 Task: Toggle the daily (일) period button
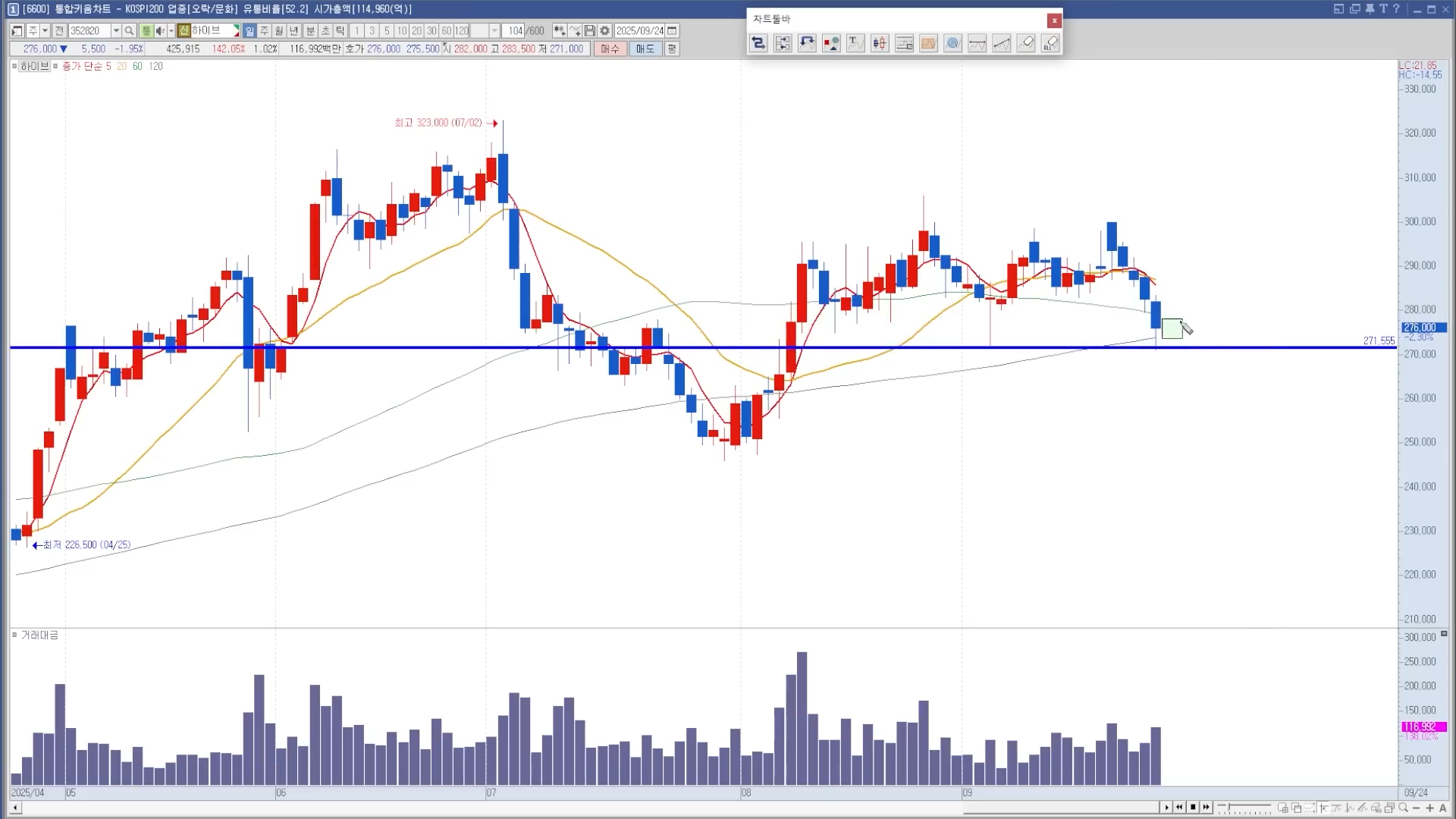pyautogui.click(x=249, y=31)
